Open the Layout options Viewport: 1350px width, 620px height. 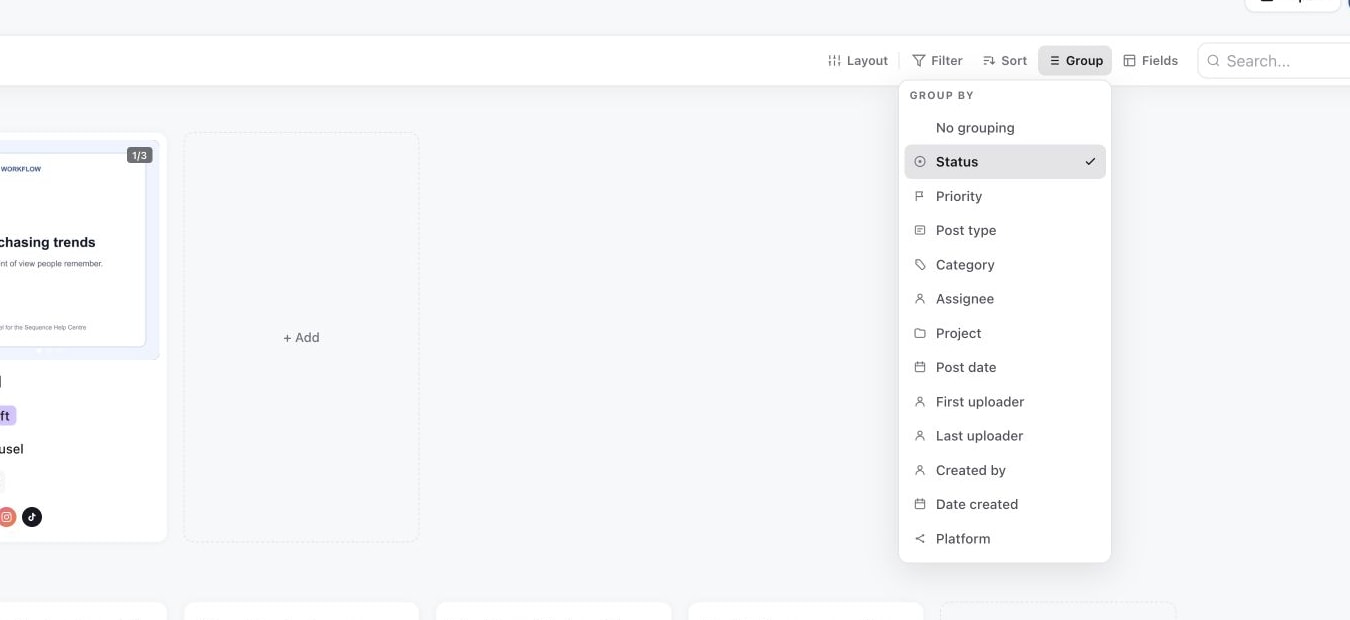pyautogui.click(x=857, y=61)
